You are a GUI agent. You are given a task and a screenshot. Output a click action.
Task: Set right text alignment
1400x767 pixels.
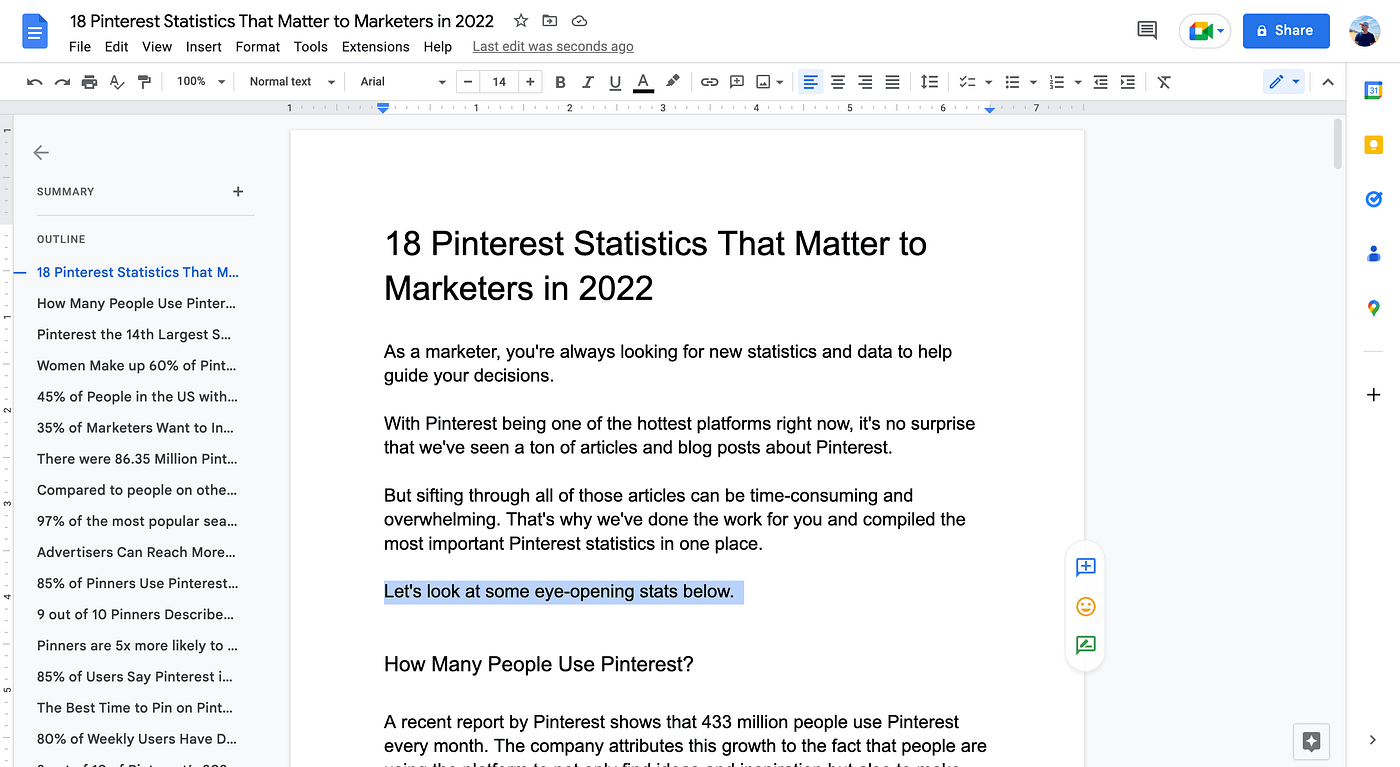(865, 82)
